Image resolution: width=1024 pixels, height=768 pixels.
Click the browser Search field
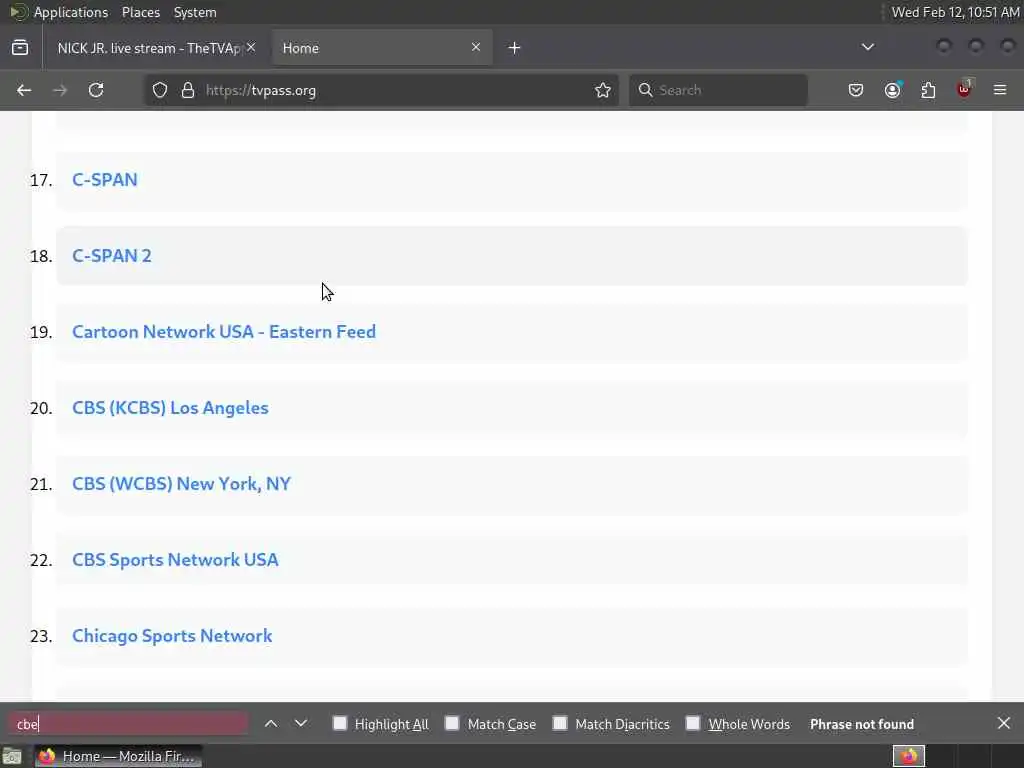[718, 90]
